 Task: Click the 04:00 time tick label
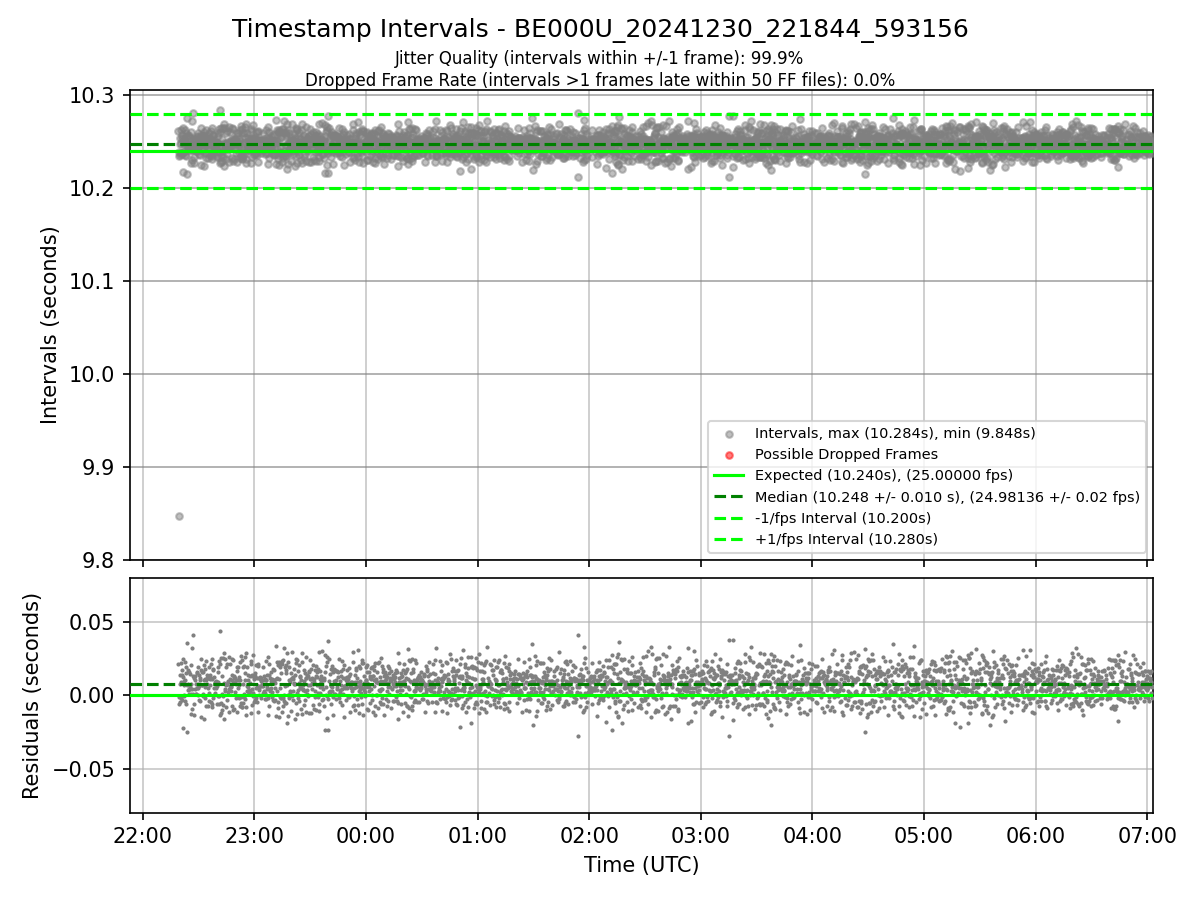pyautogui.click(x=812, y=835)
